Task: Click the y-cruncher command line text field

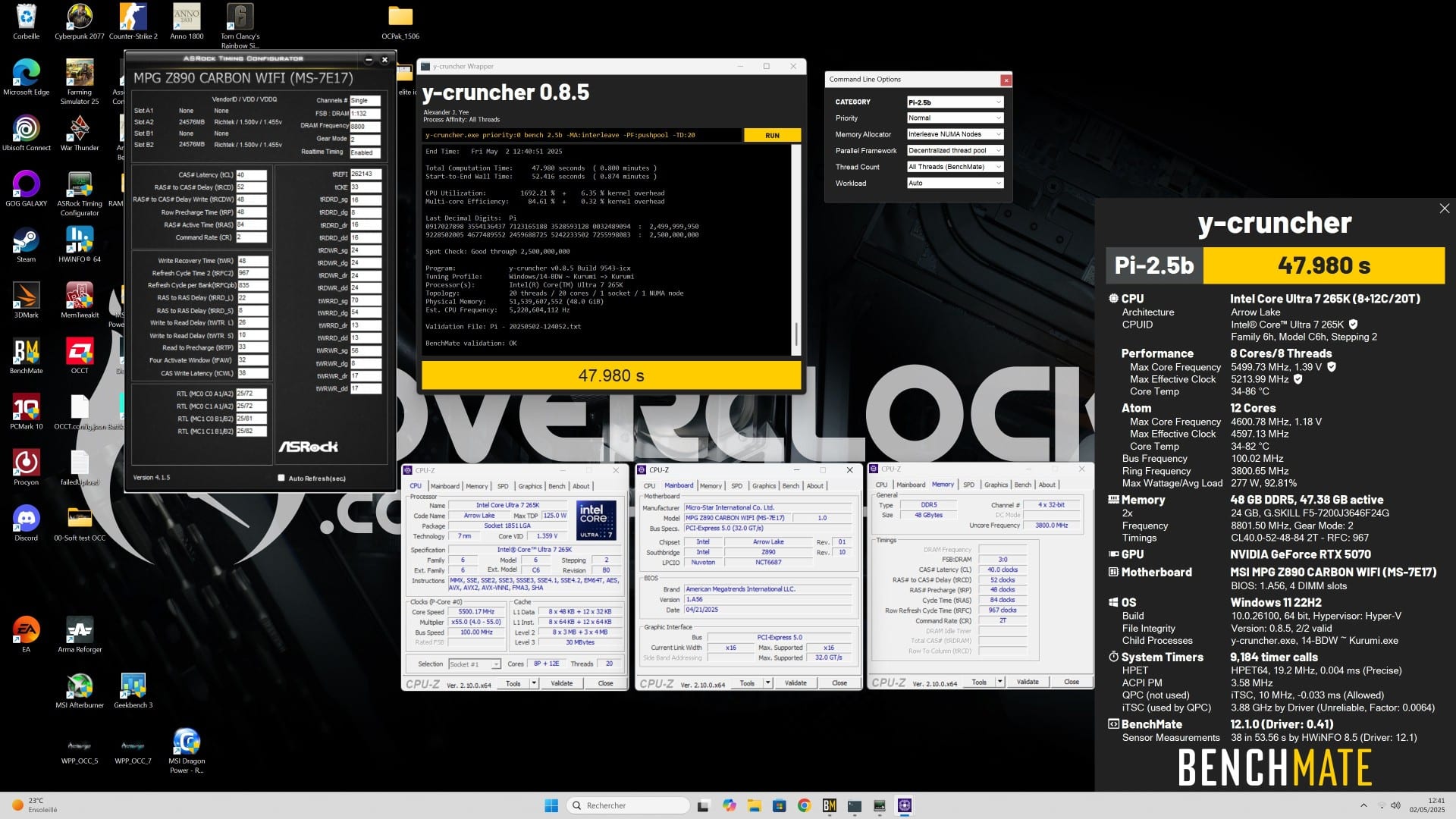Action: 582,135
